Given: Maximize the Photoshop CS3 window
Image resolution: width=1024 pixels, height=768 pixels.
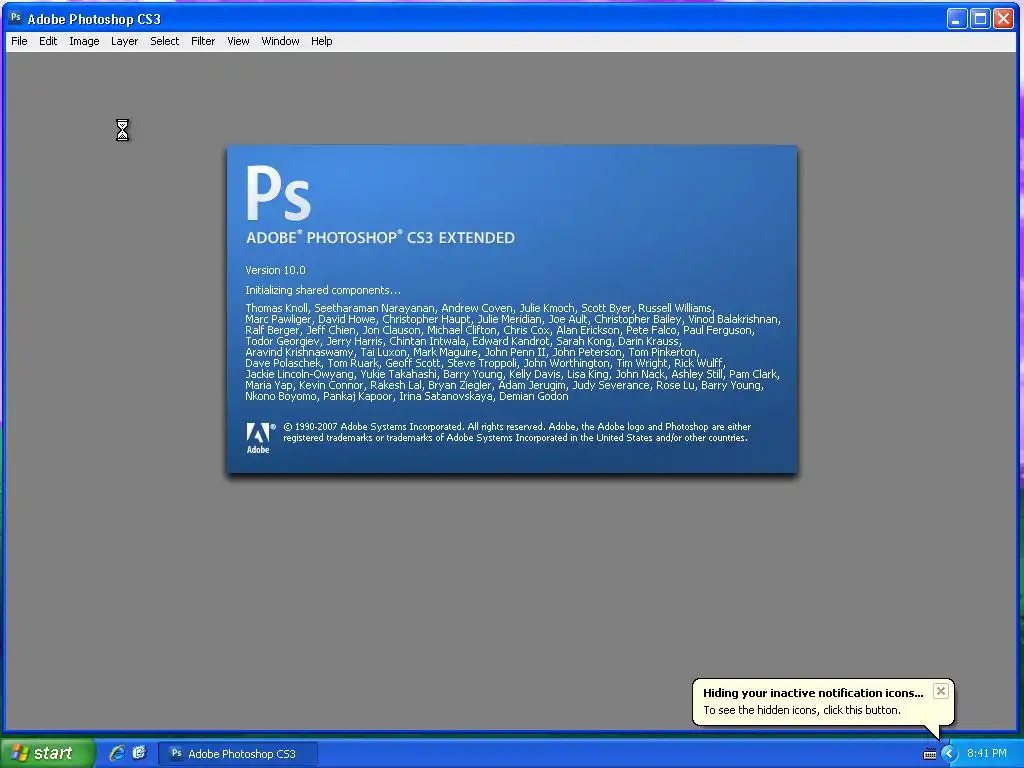Looking at the screenshot, I should coord(980,18).
